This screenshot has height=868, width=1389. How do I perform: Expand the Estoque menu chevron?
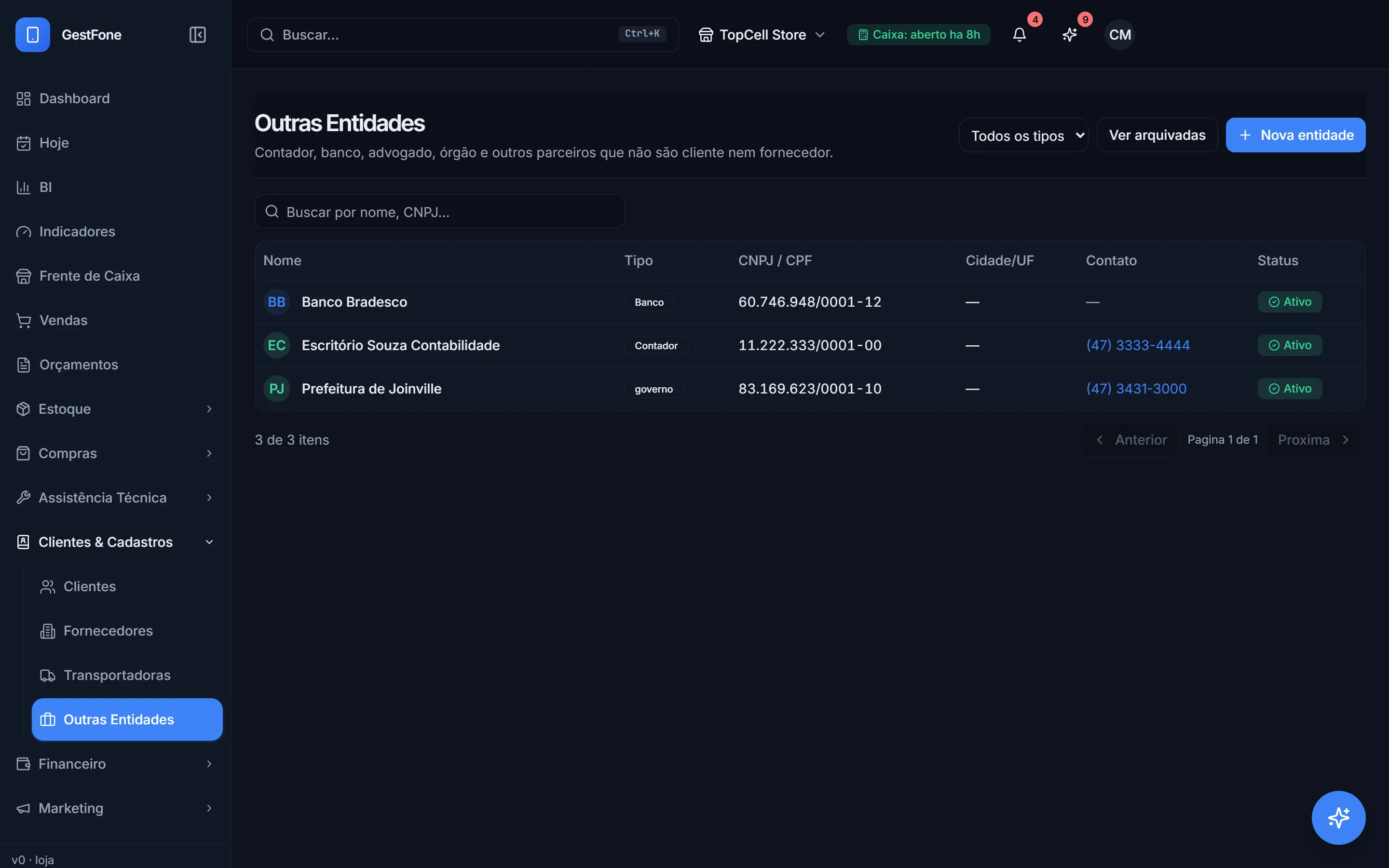tap(209, 409)
